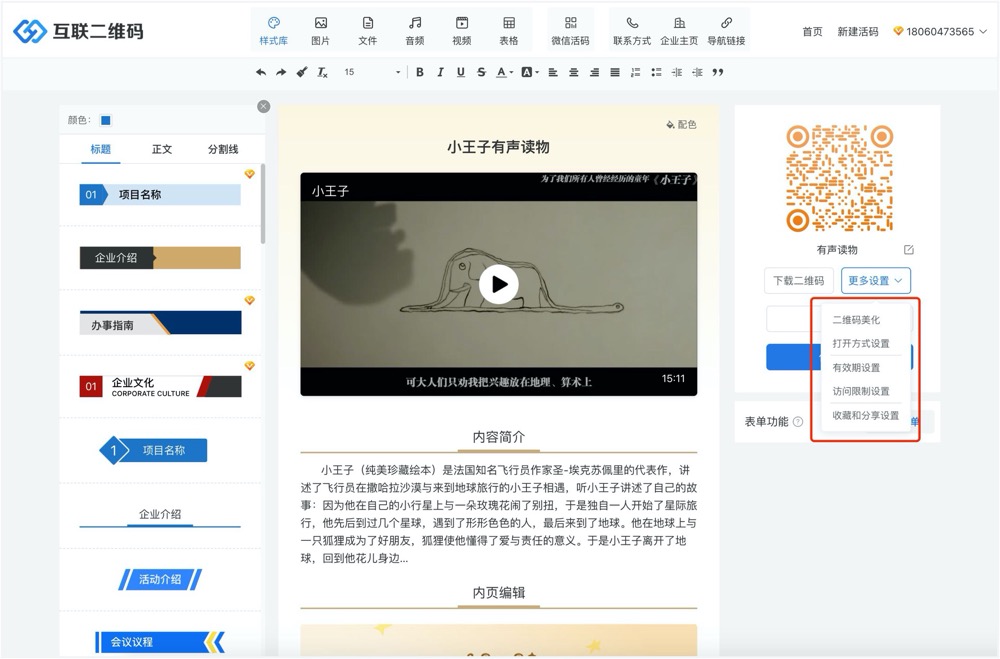Toggle strikethrough formatting

(x=481, y=72)
